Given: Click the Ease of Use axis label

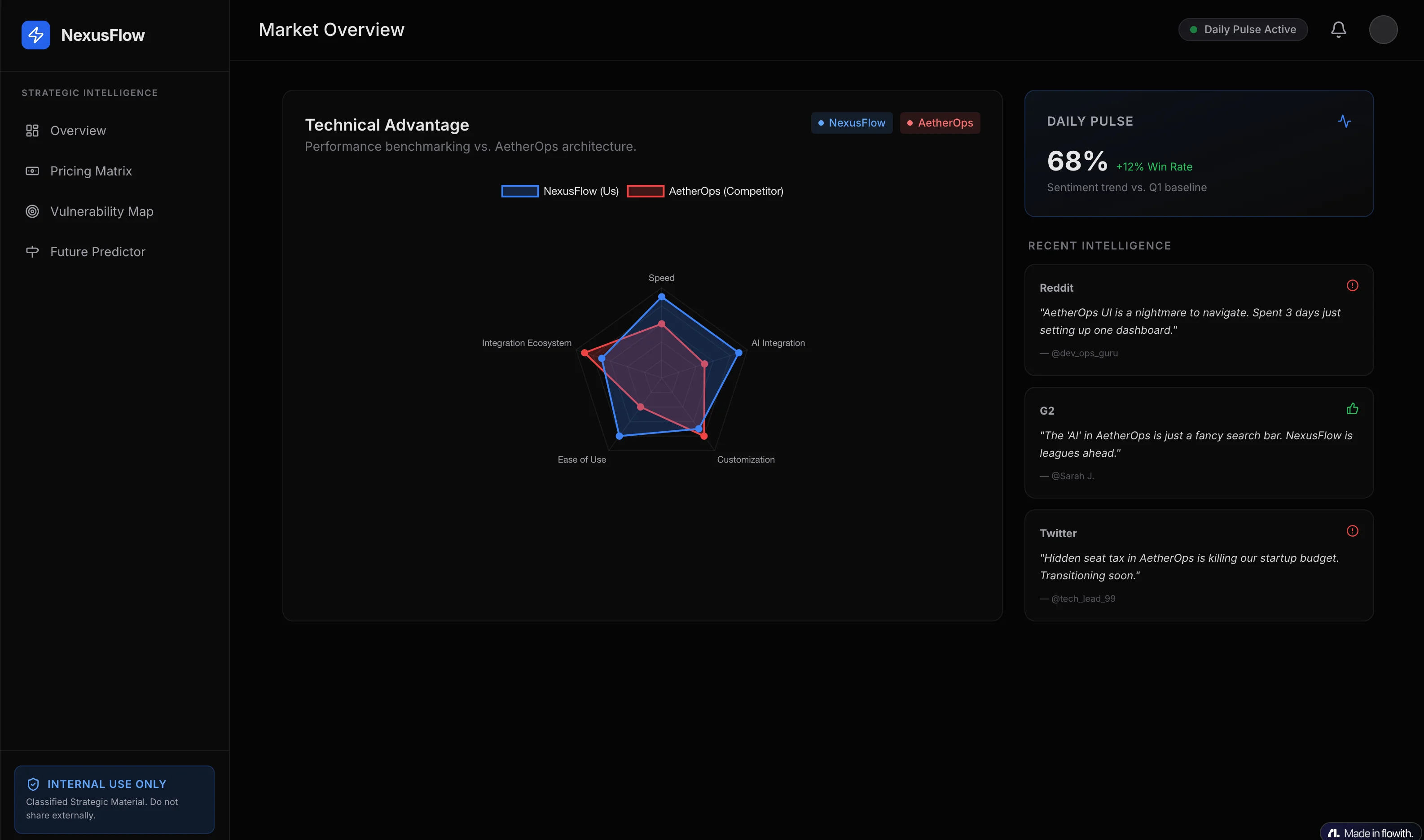Looking at the screenshot, I should pos(581,459).
